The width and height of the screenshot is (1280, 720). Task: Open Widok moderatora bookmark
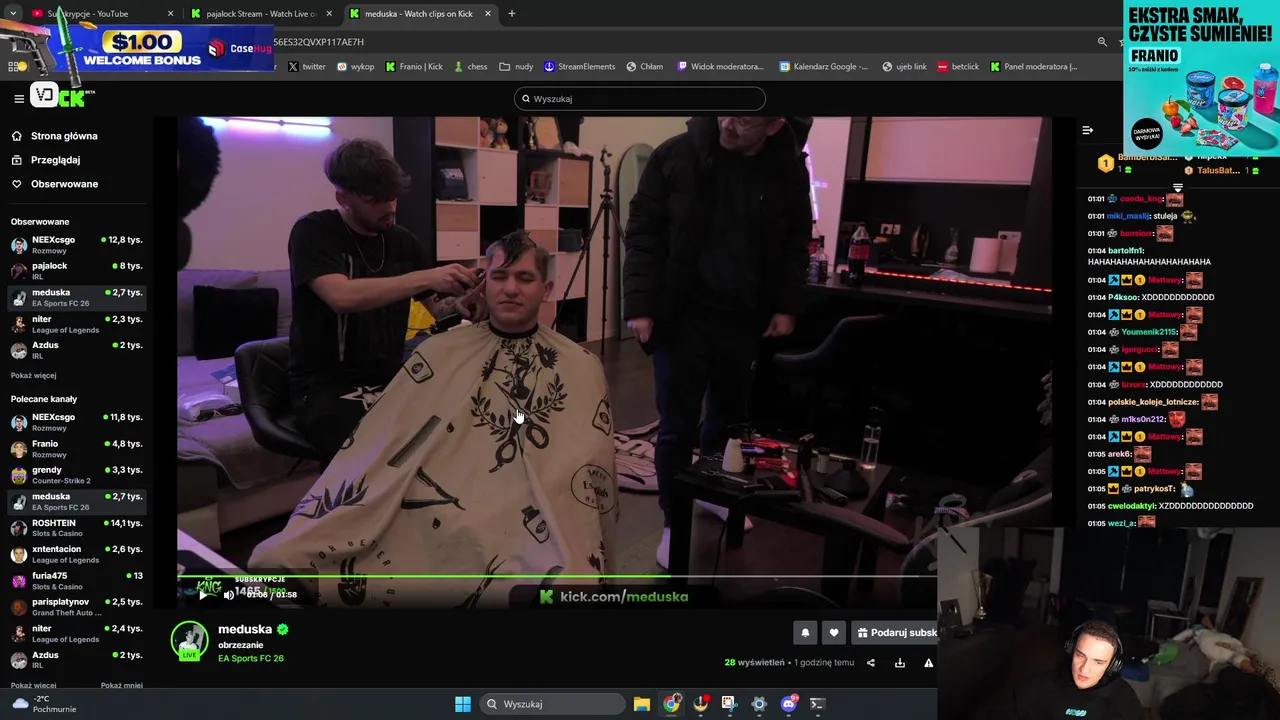click(721, 67)
